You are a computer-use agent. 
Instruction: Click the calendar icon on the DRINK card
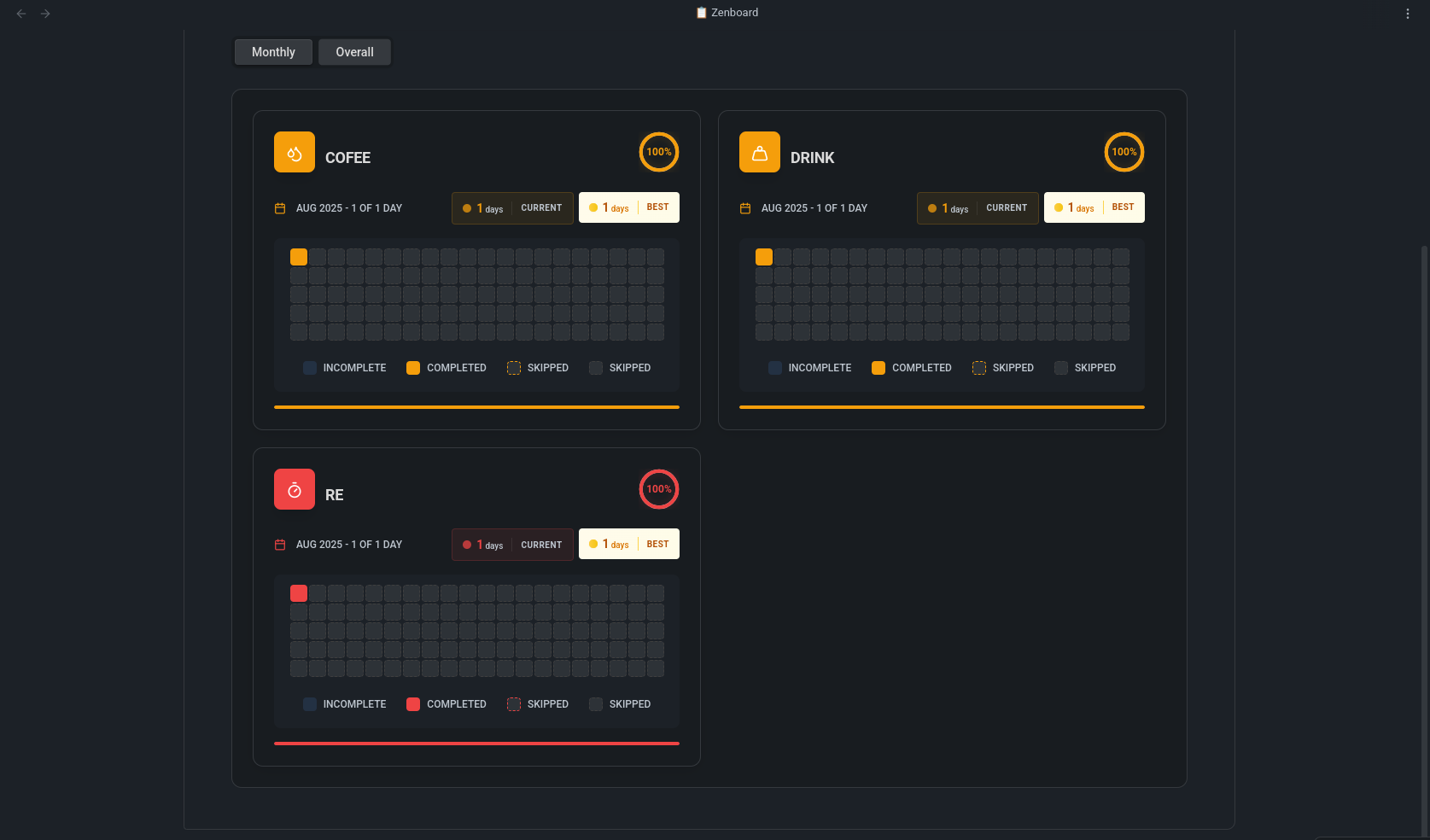point(744,207)
